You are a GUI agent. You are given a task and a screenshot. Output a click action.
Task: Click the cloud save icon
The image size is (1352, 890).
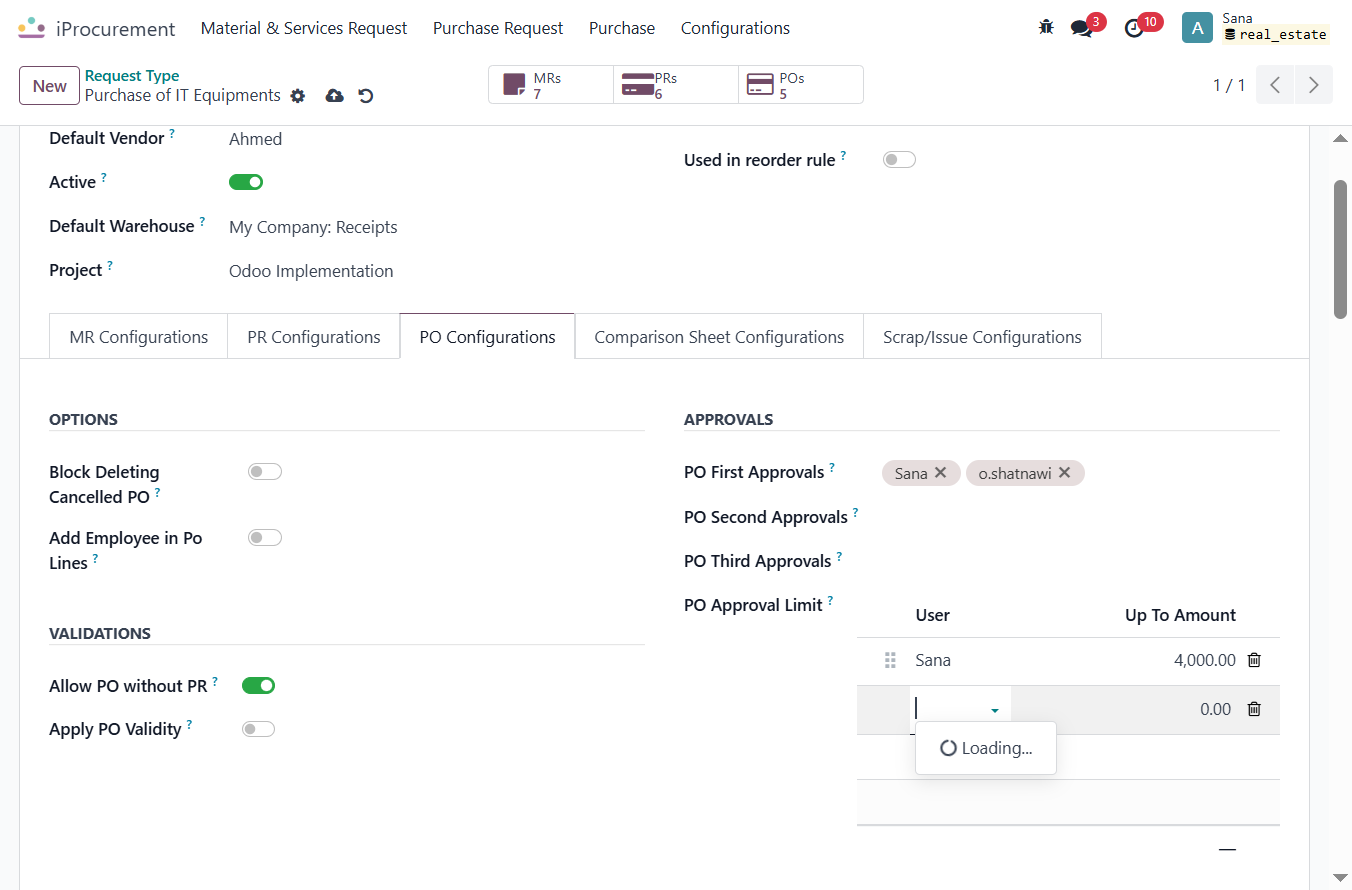click(x=335, y=96)
